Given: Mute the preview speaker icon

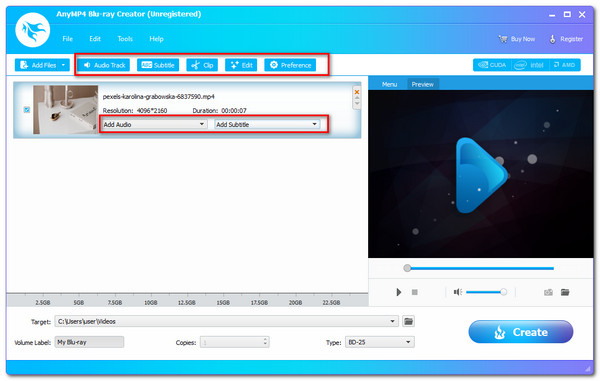Looking at the screenshot, I should tap(457, 292).
